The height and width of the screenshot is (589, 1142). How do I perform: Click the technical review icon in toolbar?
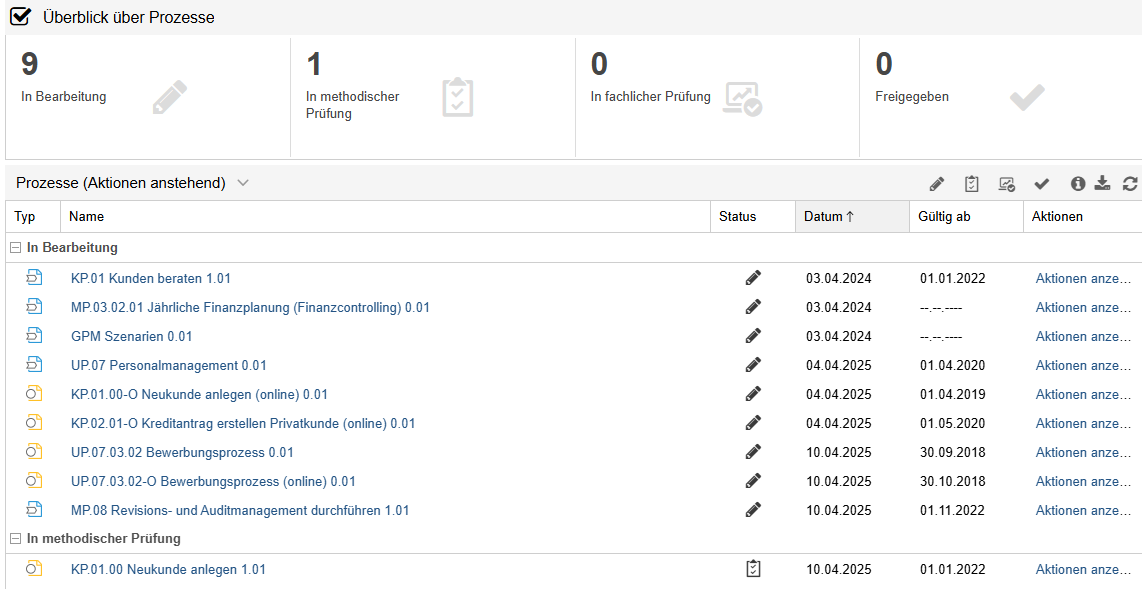[1006, 184]
